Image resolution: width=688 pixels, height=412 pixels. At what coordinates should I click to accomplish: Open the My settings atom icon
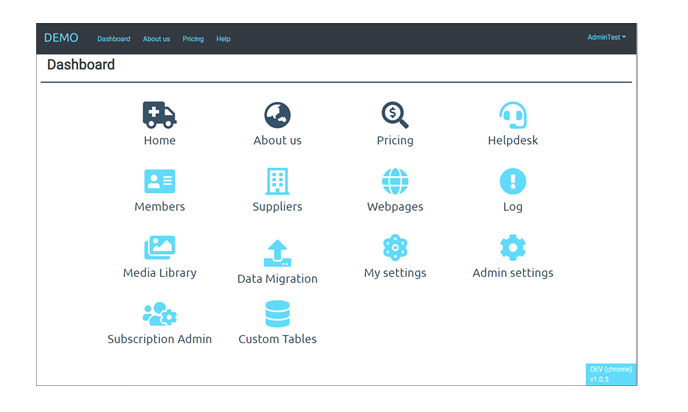(x=395, y=247)
